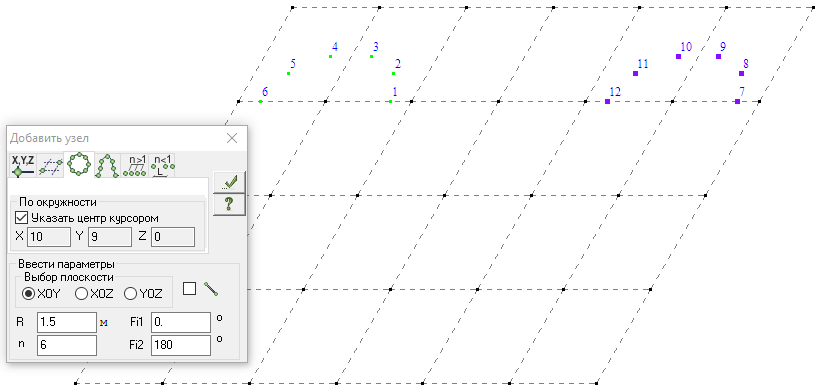The width and height of the screenshot is (820, 390).
Task: Select the X0Z plane radio button
Action: pos(81,294)
